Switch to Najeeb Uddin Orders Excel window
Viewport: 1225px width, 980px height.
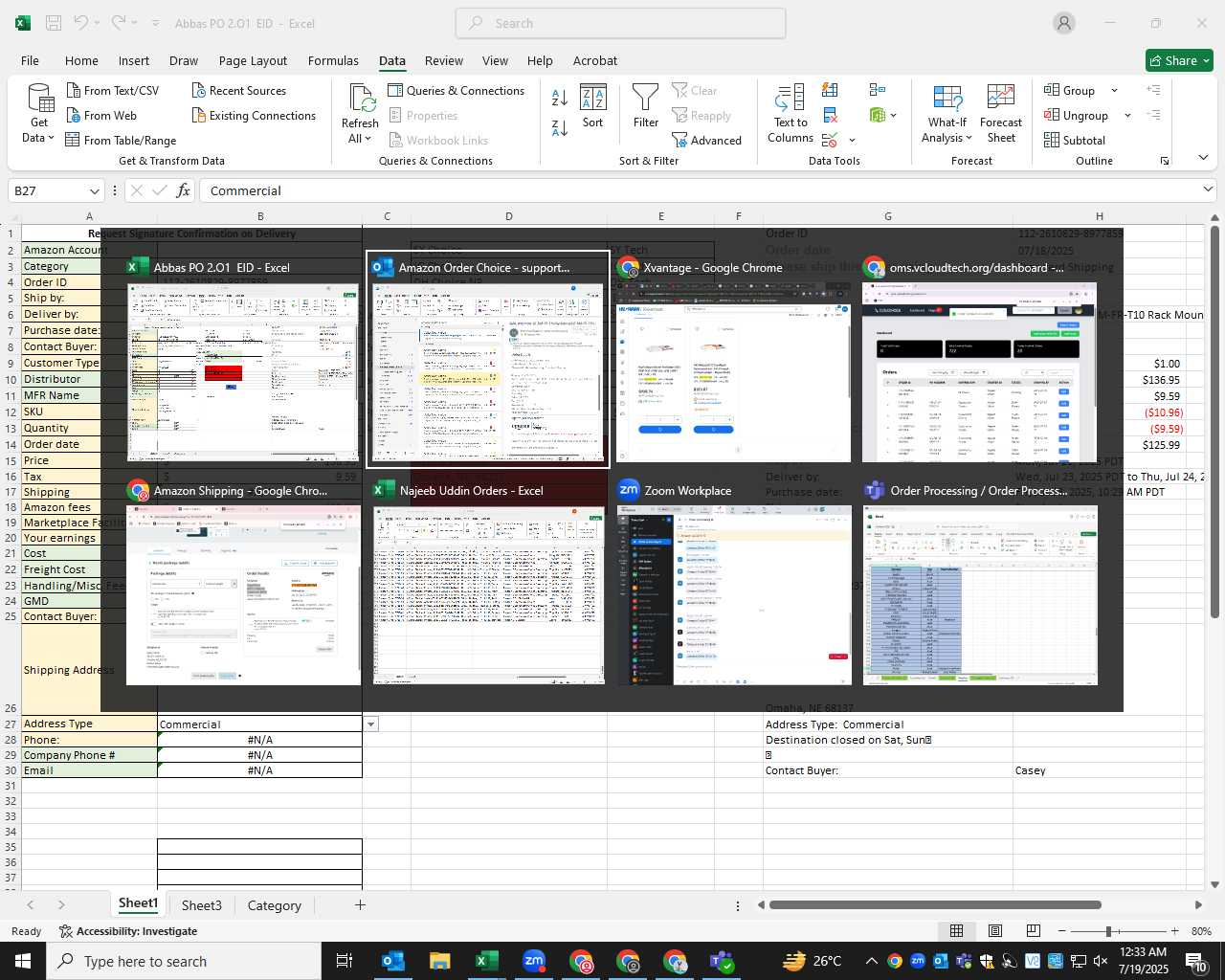[x=488, y=583]
